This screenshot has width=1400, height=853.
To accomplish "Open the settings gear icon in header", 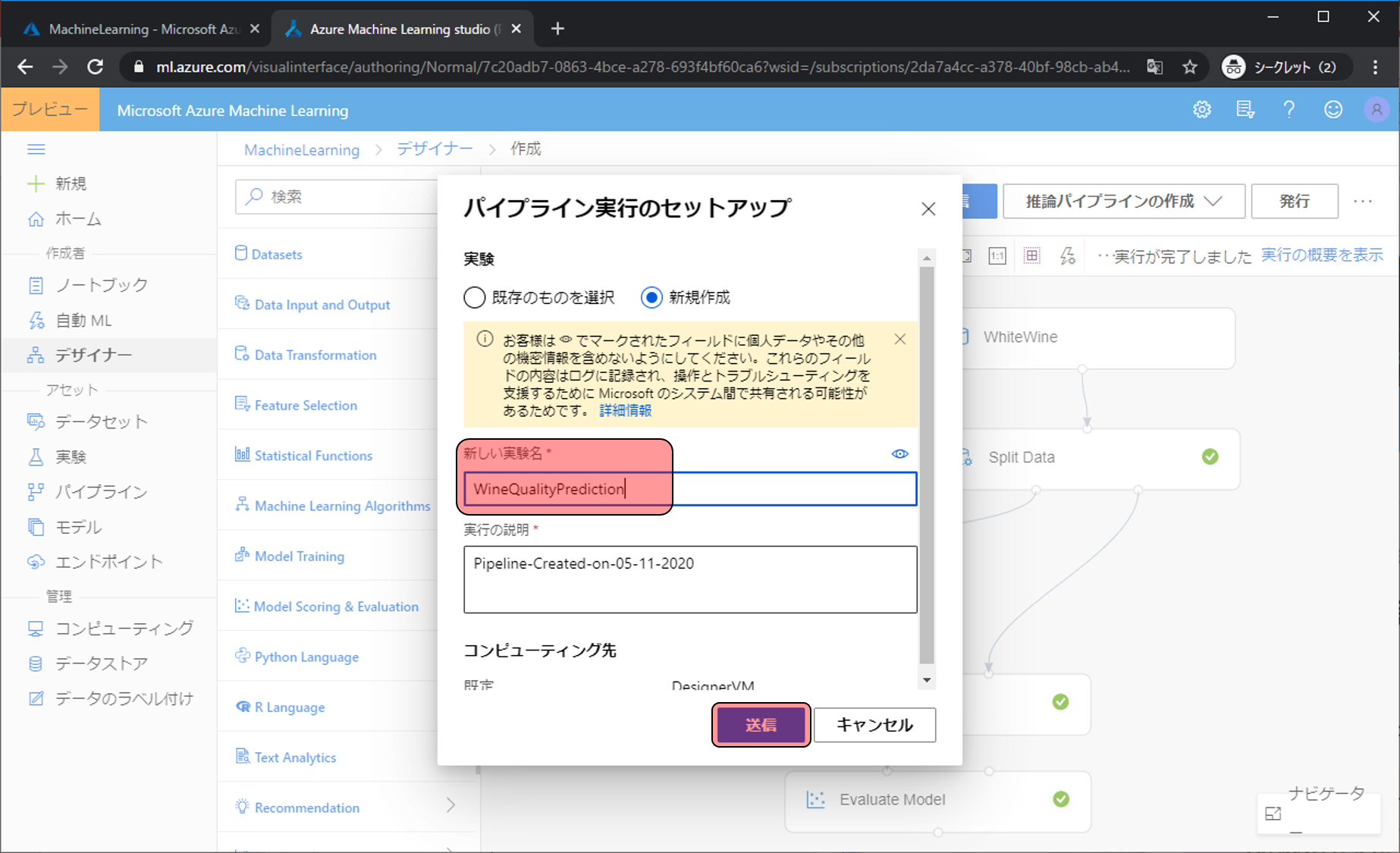I will click(x=1202, y=110).
